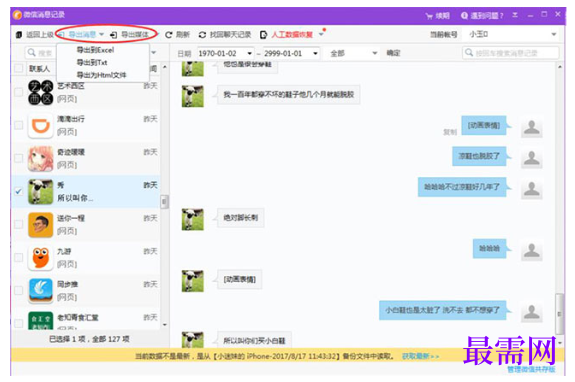The height and width of the screenshot is (382, 575).
Task: Tick the checkbox next to 艺术西区
Action: 18,92
